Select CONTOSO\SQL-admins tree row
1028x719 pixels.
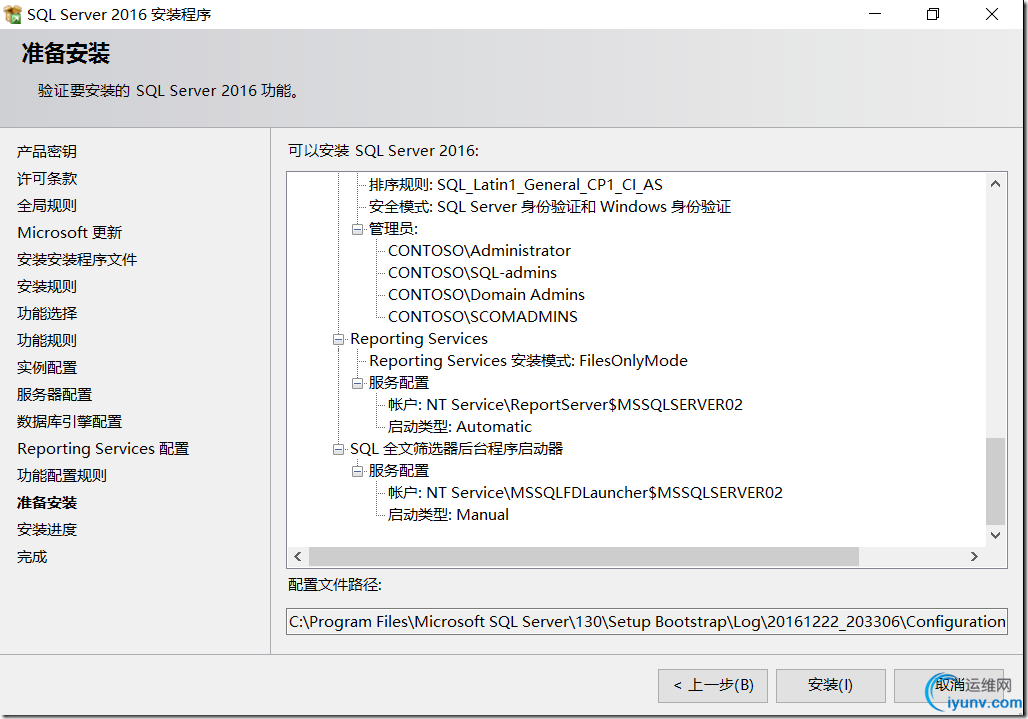click(472, 273)
